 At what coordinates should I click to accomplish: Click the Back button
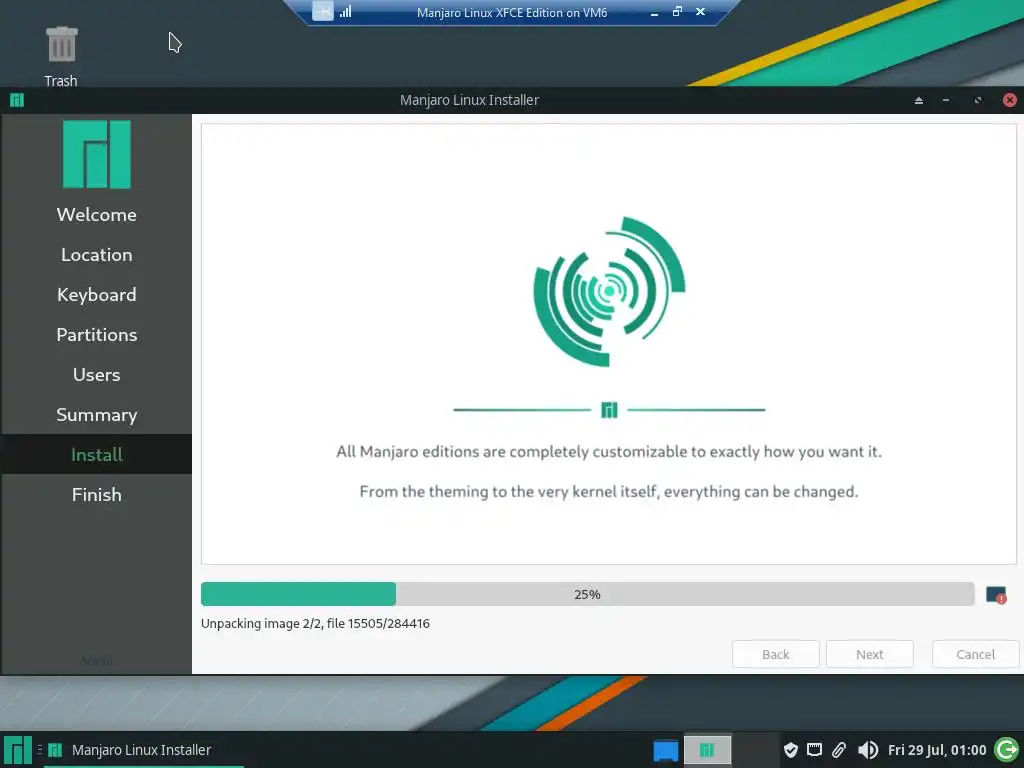click(776, 654)
